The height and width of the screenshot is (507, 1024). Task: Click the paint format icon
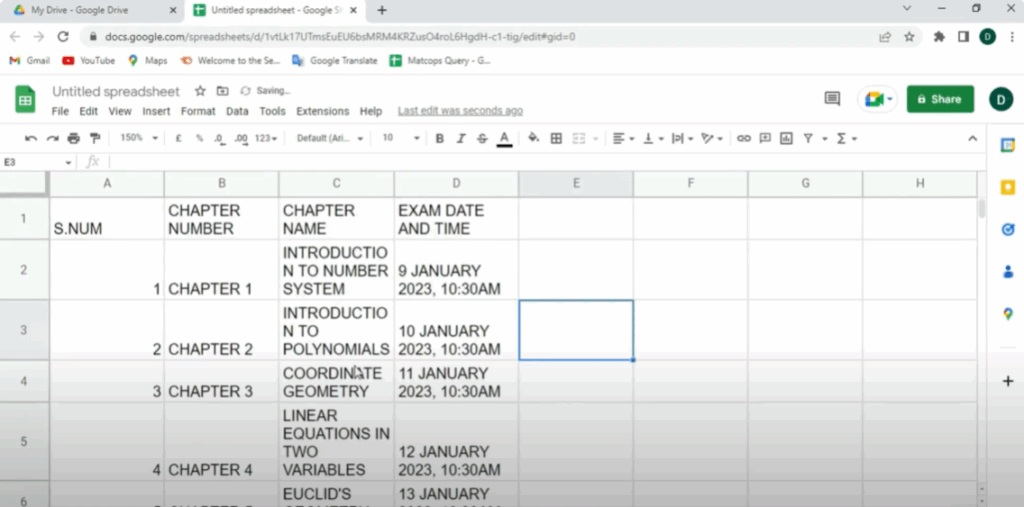pyautogui.click(x=95, y=138)
